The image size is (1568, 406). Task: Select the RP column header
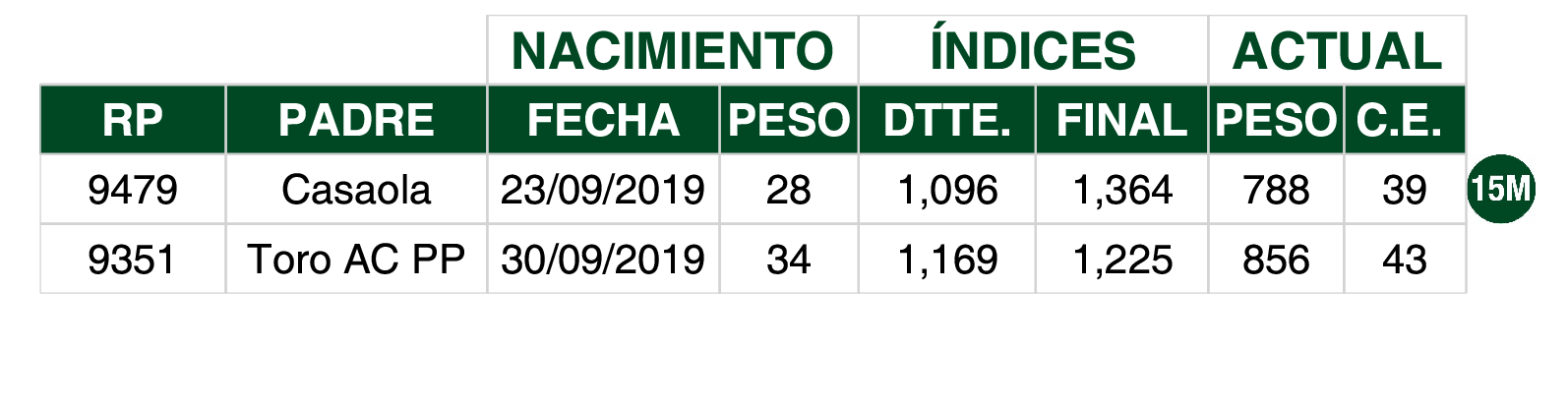tap(133, 120)
